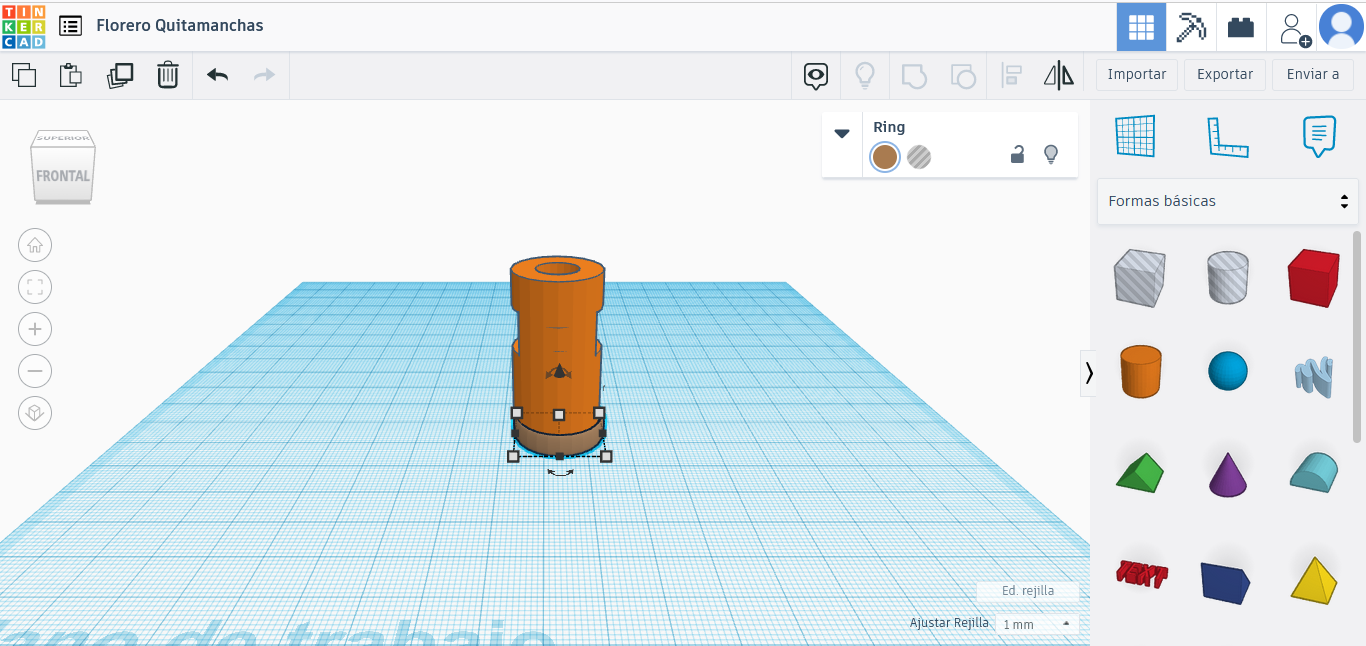The width and height of the screenshot is (1366, 646).
Task: Select the red Text shape
Action: click(x=1141, y=574)
